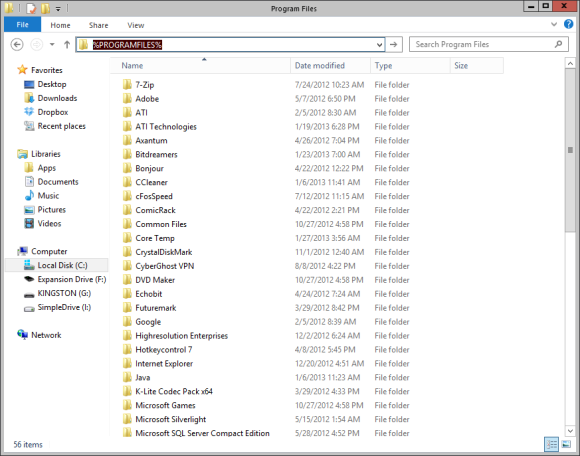Viewport: 580px width, 456px height.
Task: Select the Adobe folder icon
Action: click(127, 99)
